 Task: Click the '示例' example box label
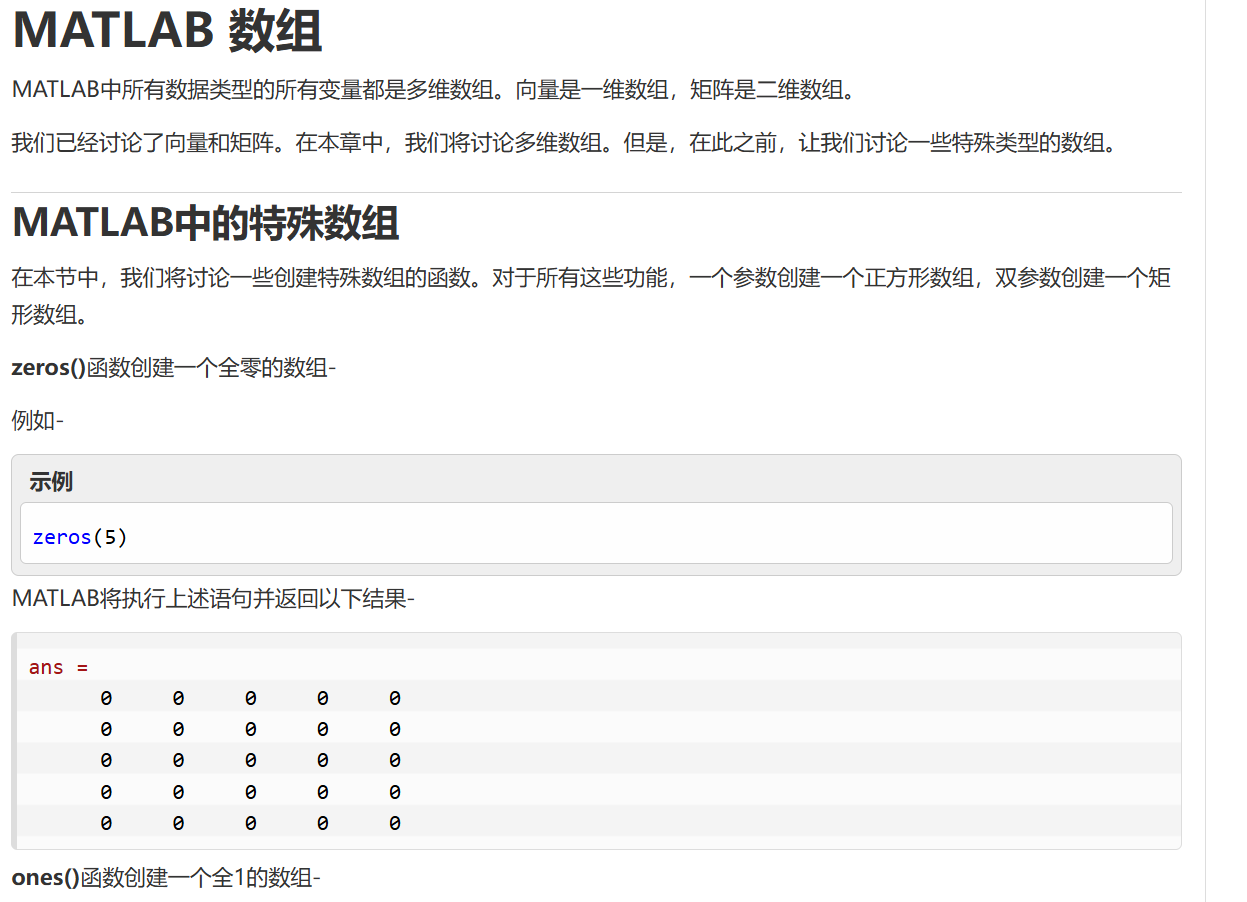tap(51, 482)
